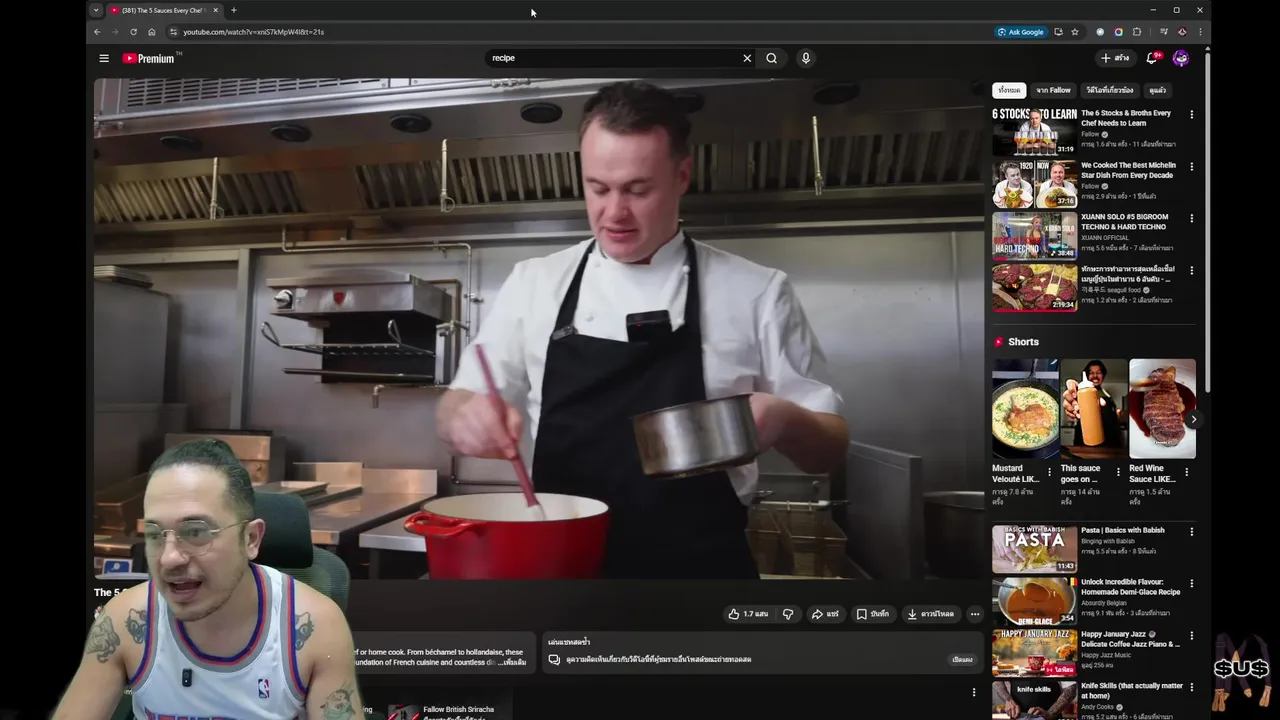Reload the page
The height and width of the screenshot is (720, 1280).
(x=133, y=32)
